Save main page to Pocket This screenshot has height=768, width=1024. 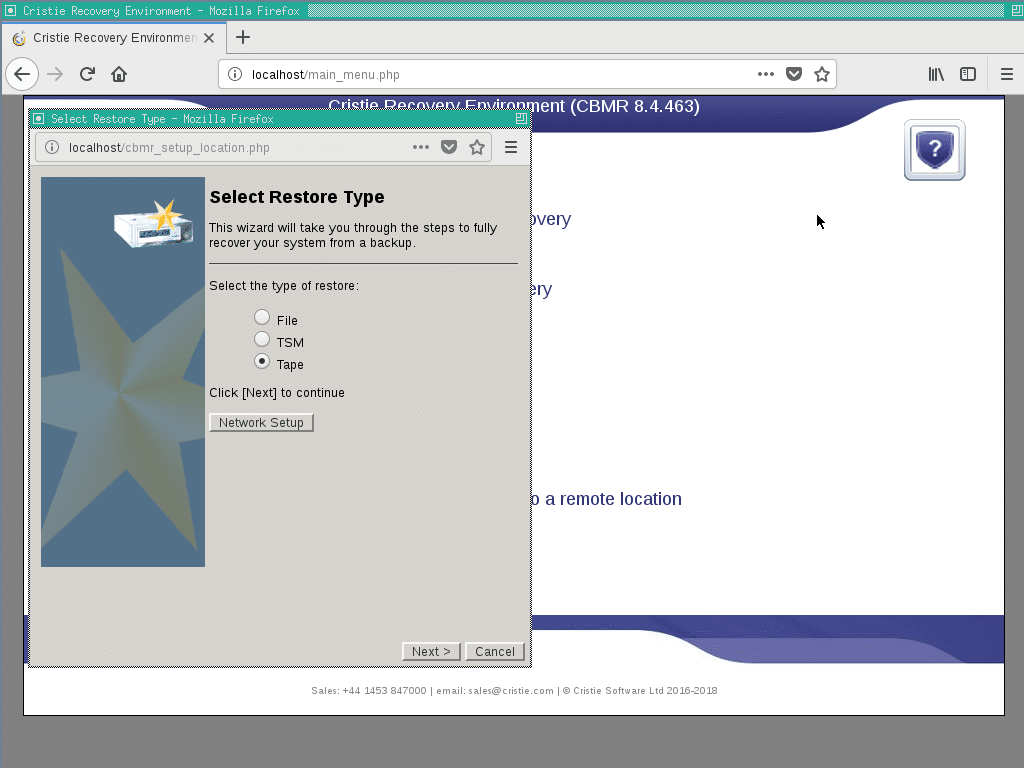793,74
